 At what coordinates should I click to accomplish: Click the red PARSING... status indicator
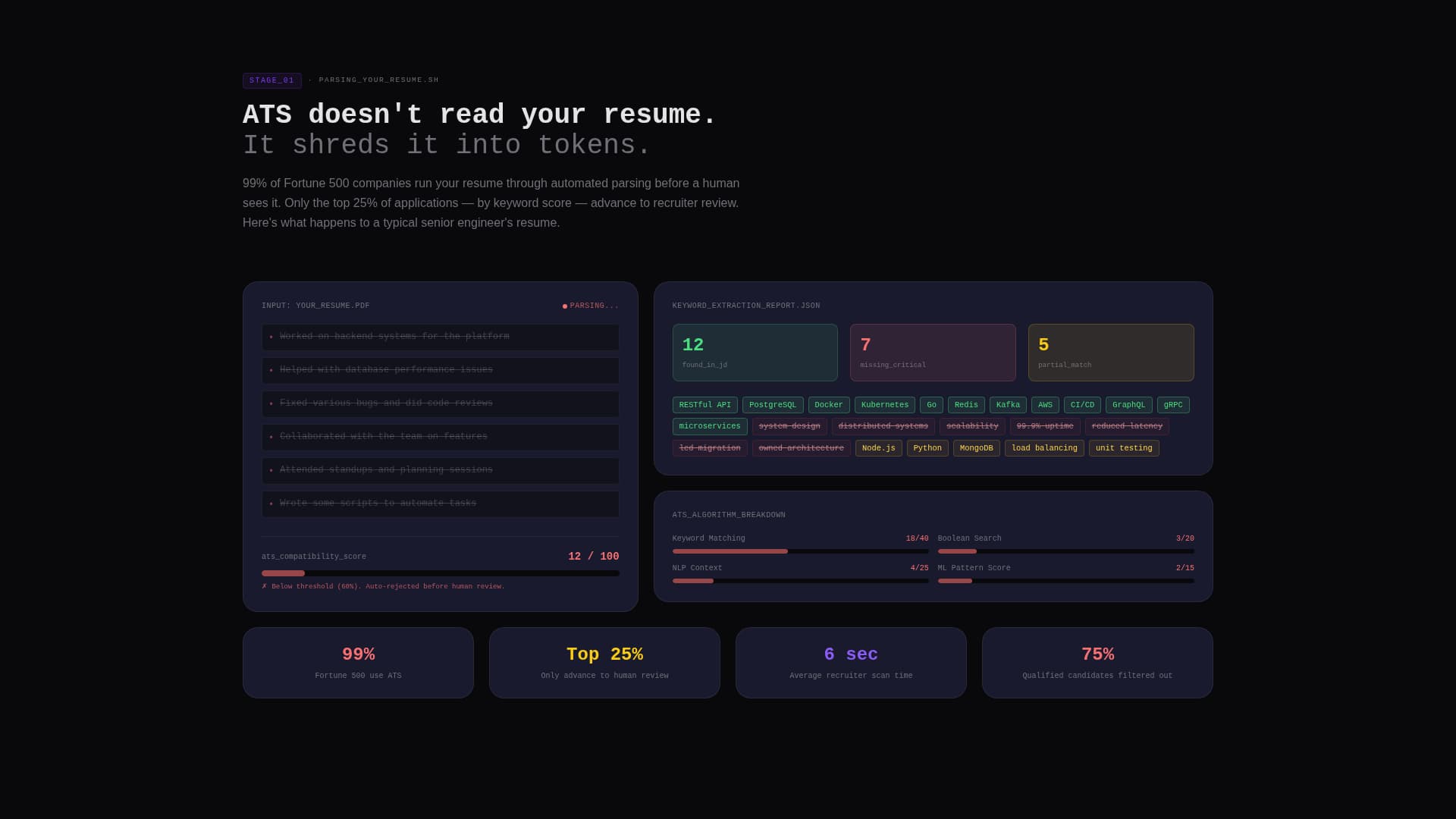(591, 306)
